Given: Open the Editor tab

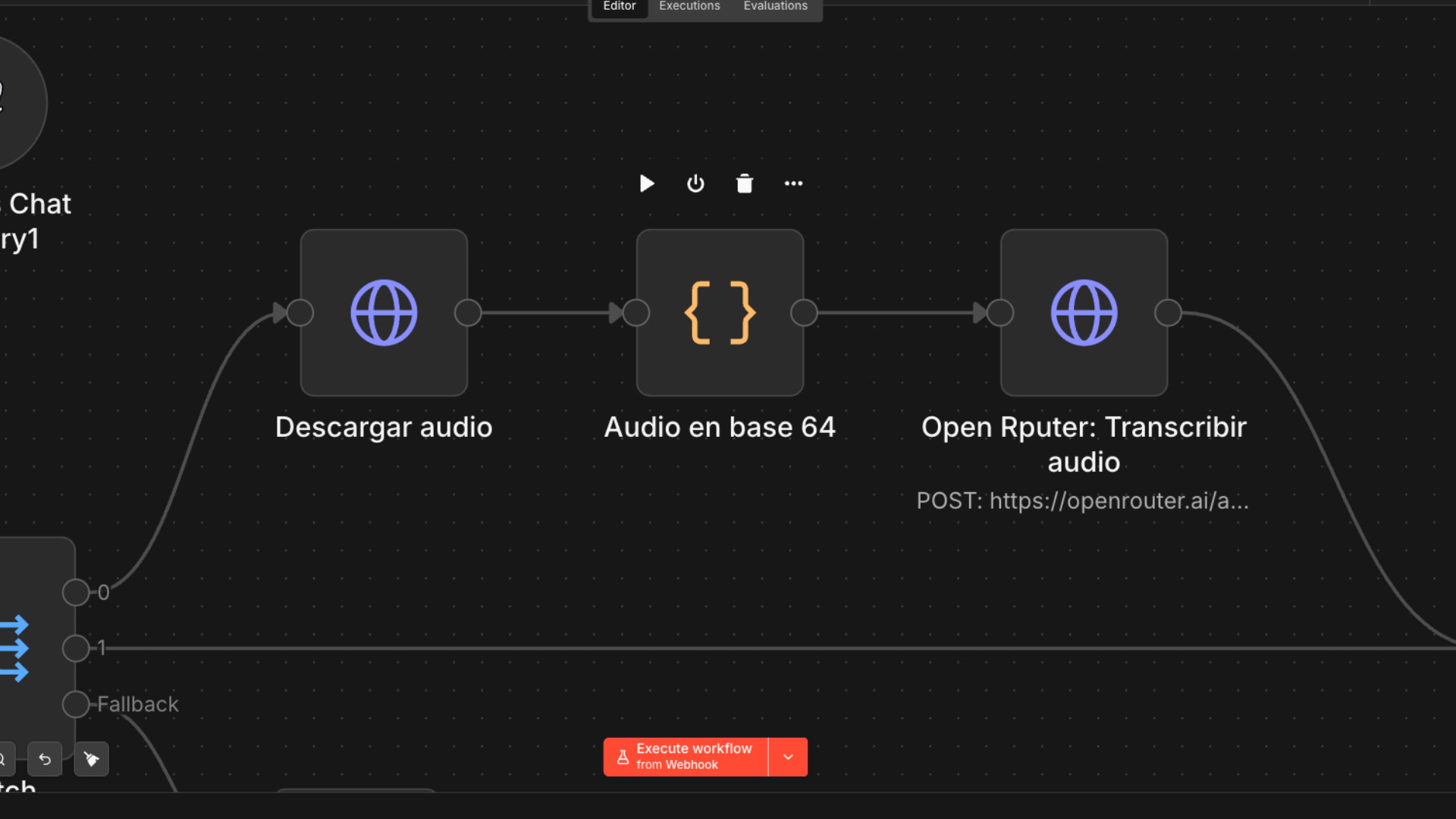Looking at the screenshot, I should (619, 6).
